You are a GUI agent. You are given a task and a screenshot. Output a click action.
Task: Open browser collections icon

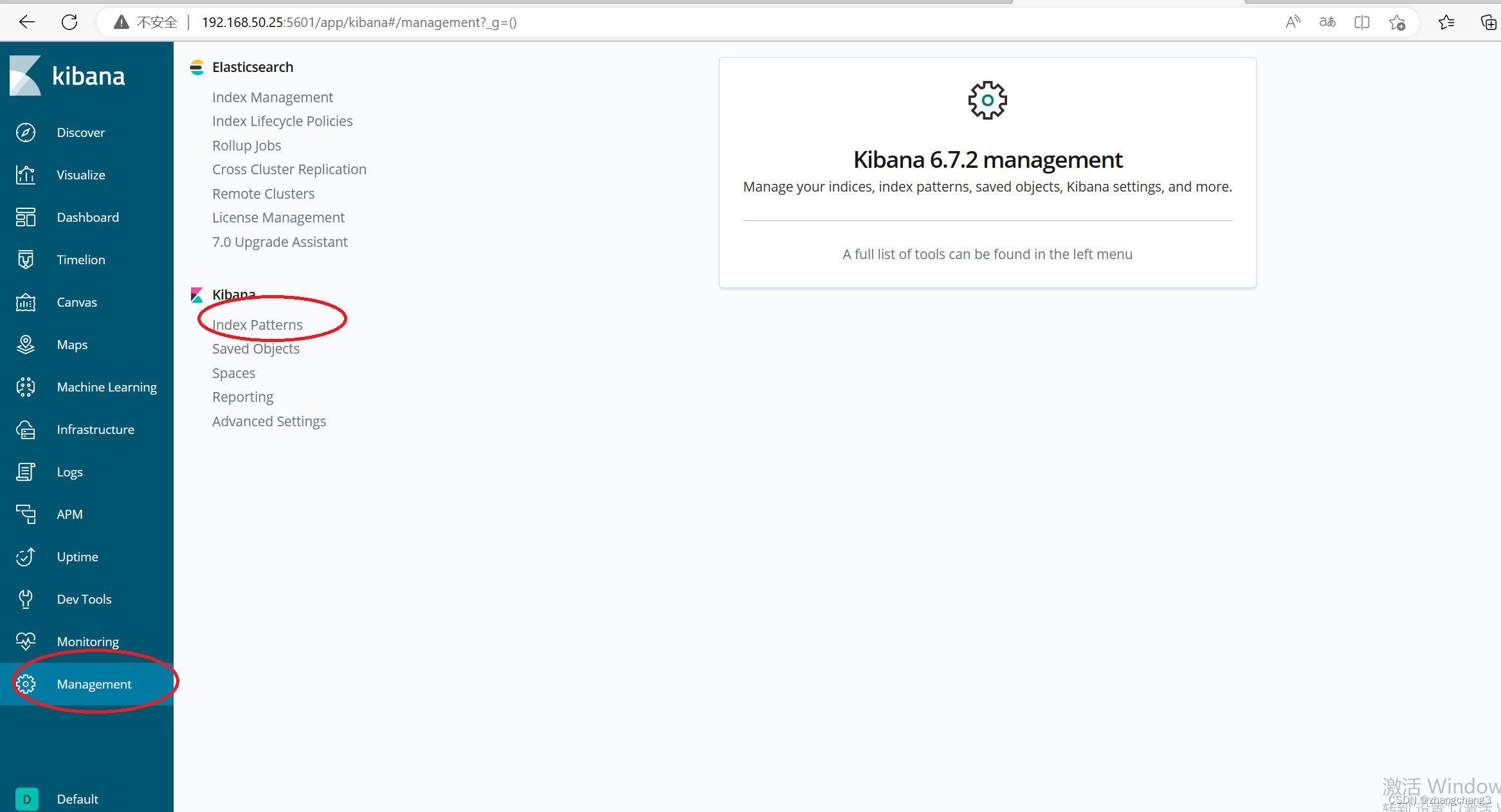point(1489,23)
